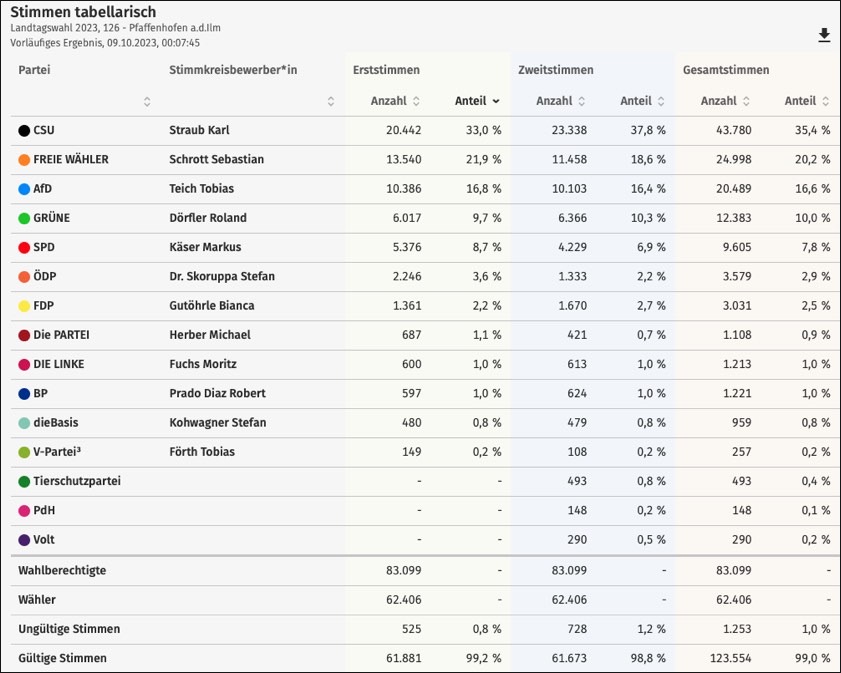Click the Stimmen tabellarisch heading
841x673 pixels.
tap(83, 12)
